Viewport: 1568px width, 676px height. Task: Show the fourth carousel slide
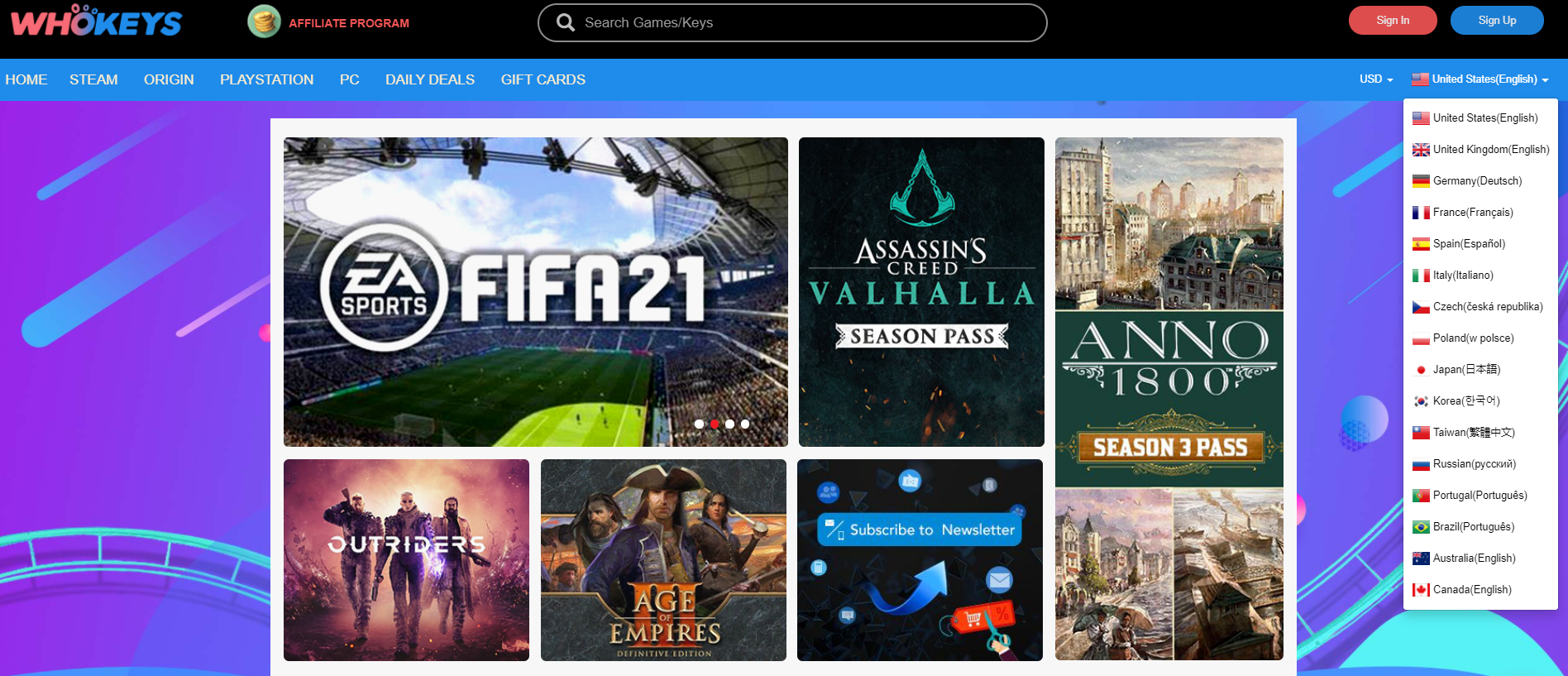[745, 424]
